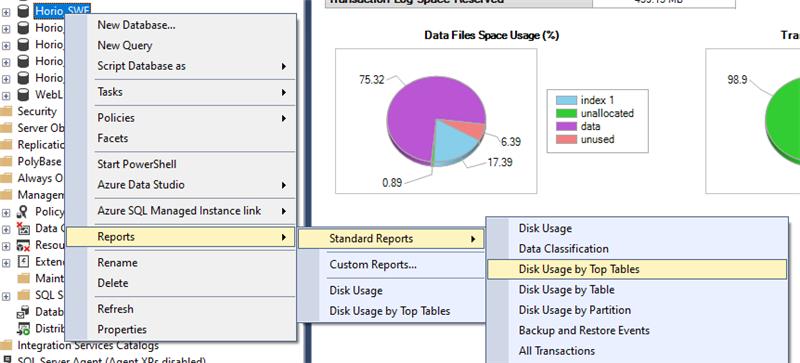Choose Rename in the context menu
The height and width of the screenshot is (363, 800).
[181, 262]
